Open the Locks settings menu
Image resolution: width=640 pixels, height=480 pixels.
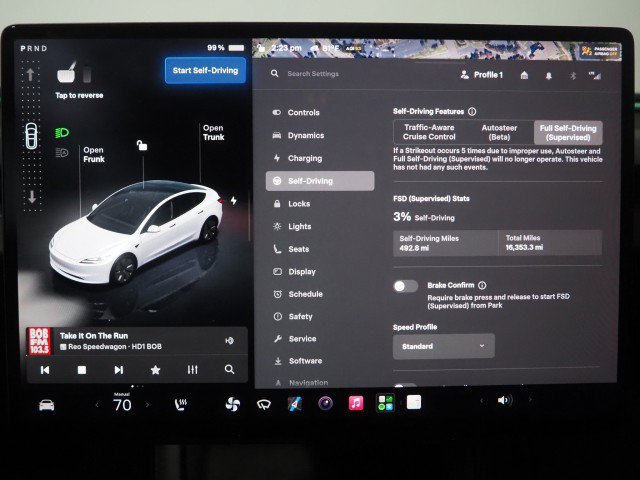(x=299, y=204)
